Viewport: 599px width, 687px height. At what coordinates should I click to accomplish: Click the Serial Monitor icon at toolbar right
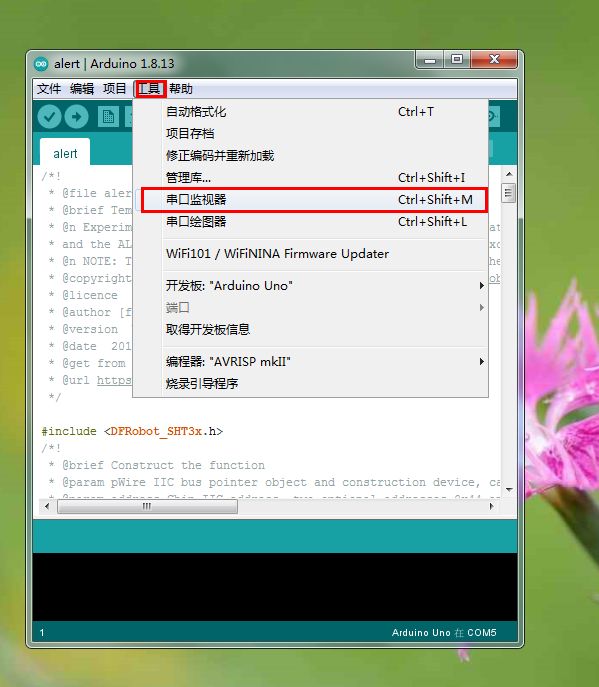[x=494, y=116]
